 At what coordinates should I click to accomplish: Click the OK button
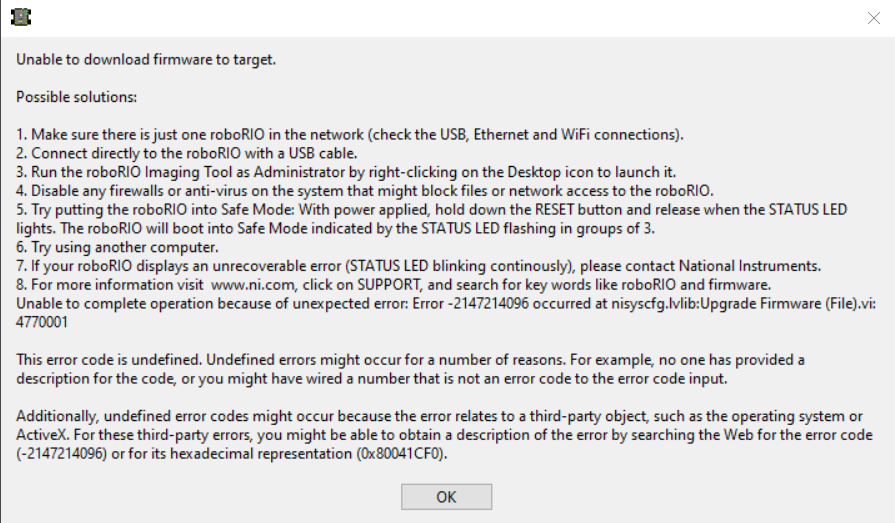(446, 497)
